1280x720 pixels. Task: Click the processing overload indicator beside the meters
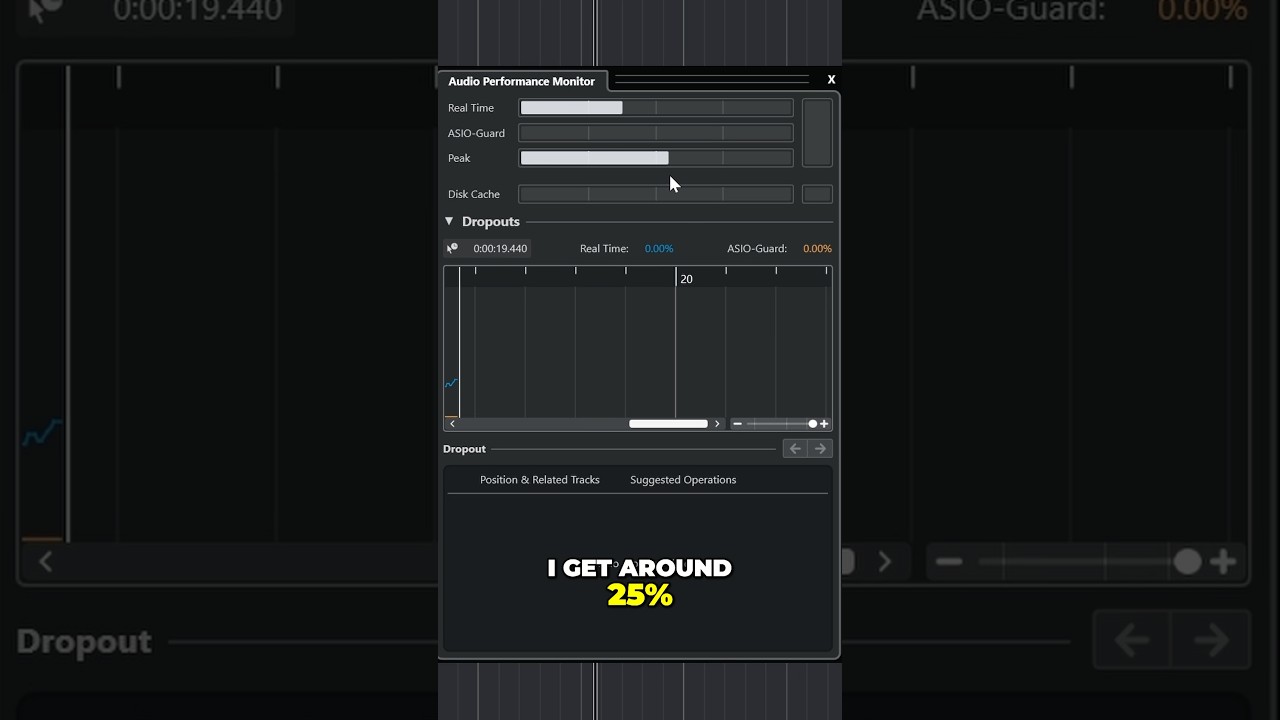coord(817,133)
